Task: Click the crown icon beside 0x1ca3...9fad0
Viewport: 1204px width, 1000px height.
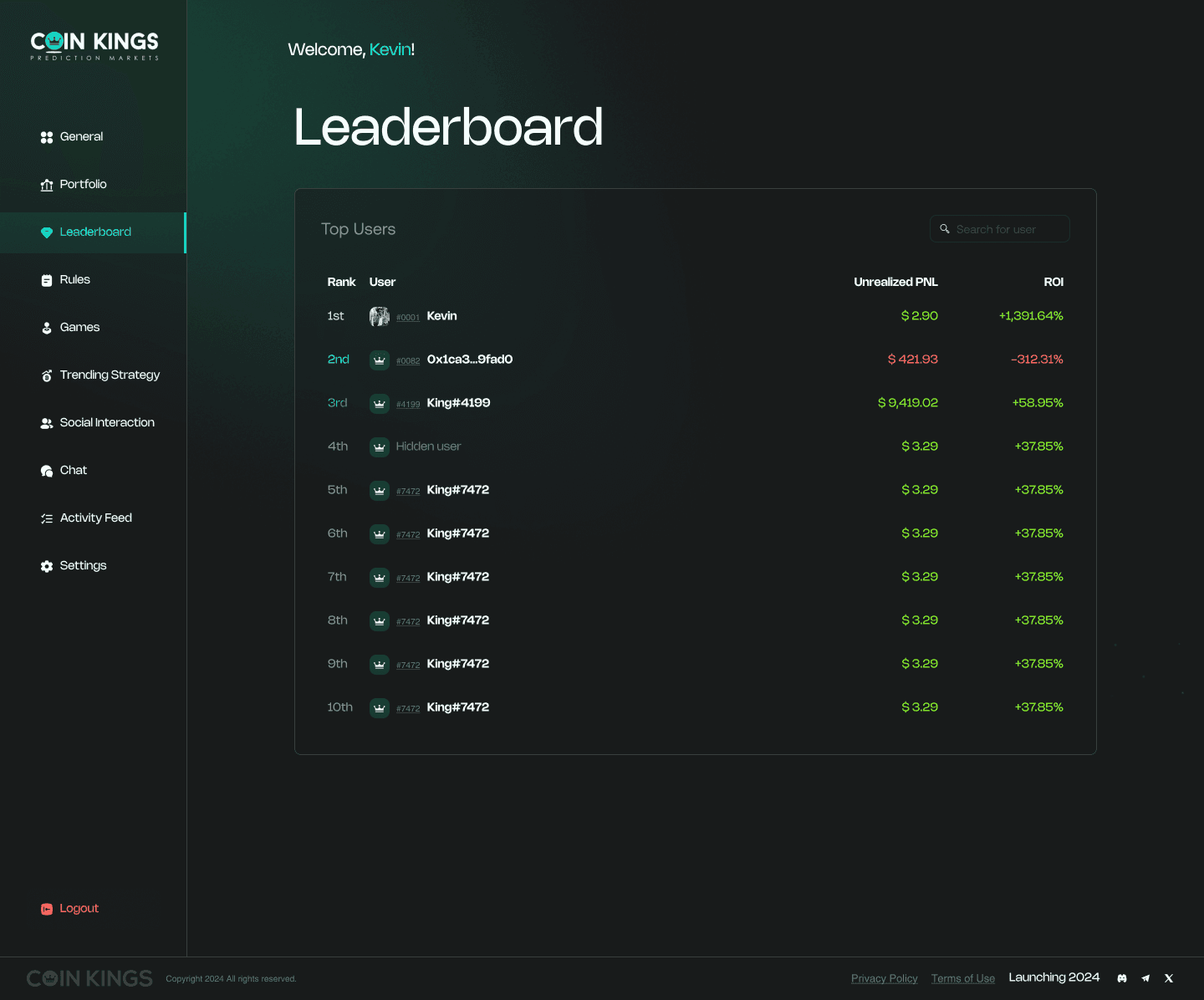Action: click(380, 360)
